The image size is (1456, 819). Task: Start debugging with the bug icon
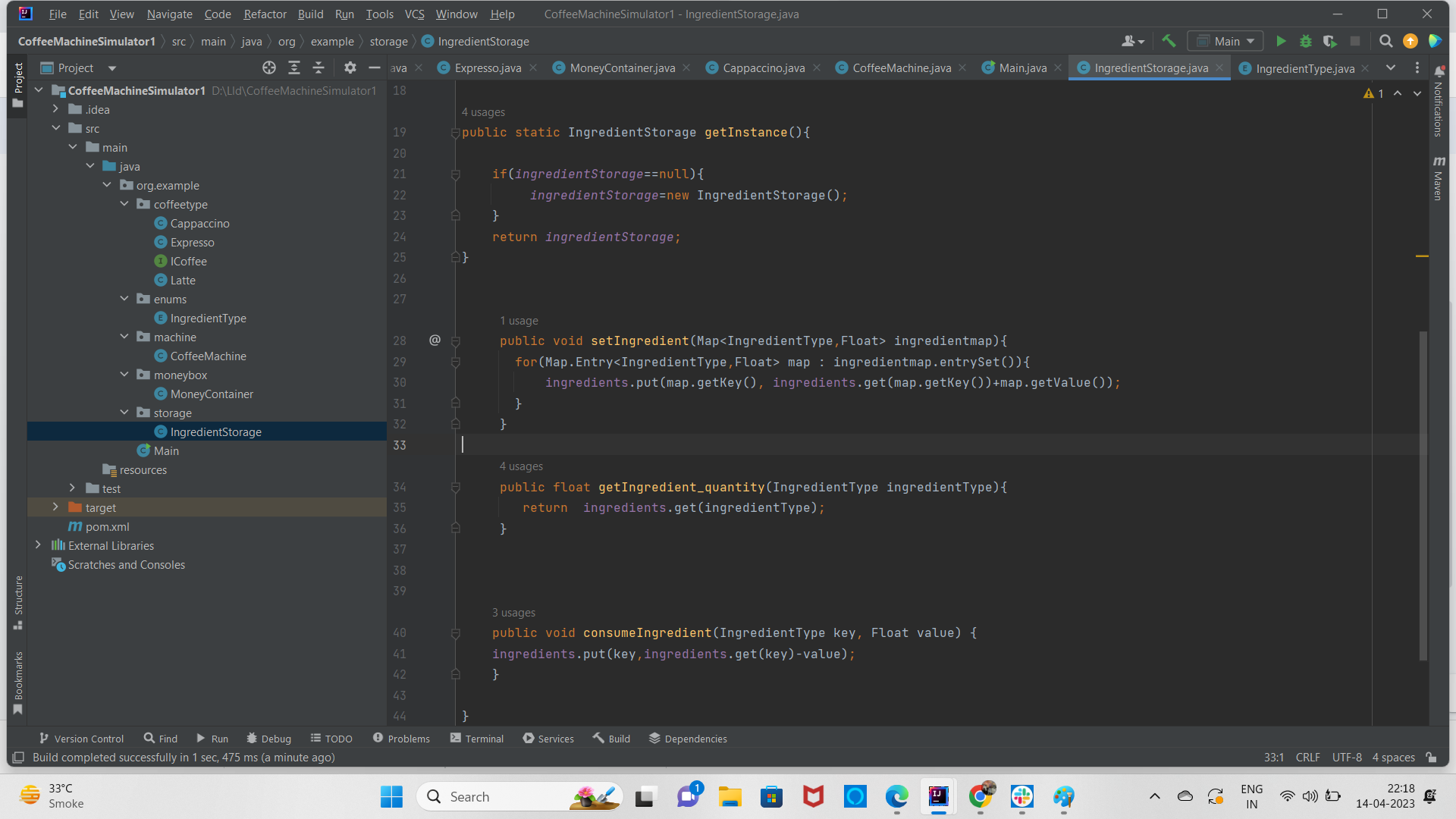(x=1306, y=42)
